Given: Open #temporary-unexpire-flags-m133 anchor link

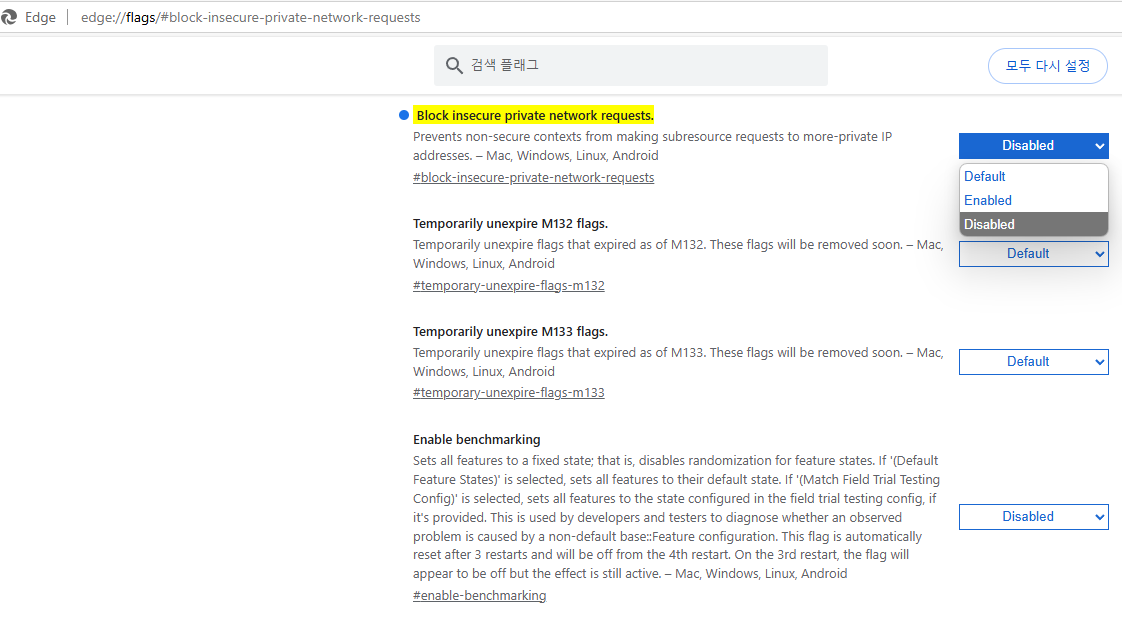Looking at the screenshot, I should click(508, 393).
